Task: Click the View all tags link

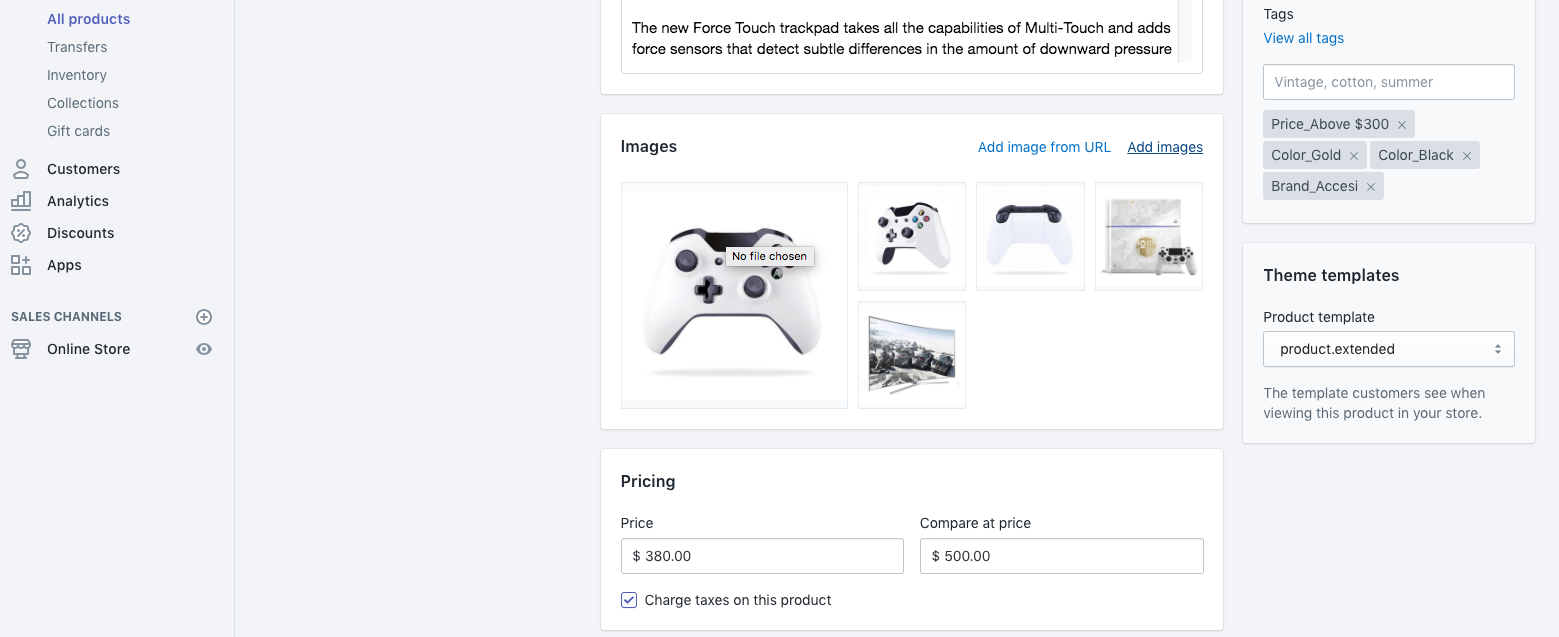Action: coord(1303,38)
